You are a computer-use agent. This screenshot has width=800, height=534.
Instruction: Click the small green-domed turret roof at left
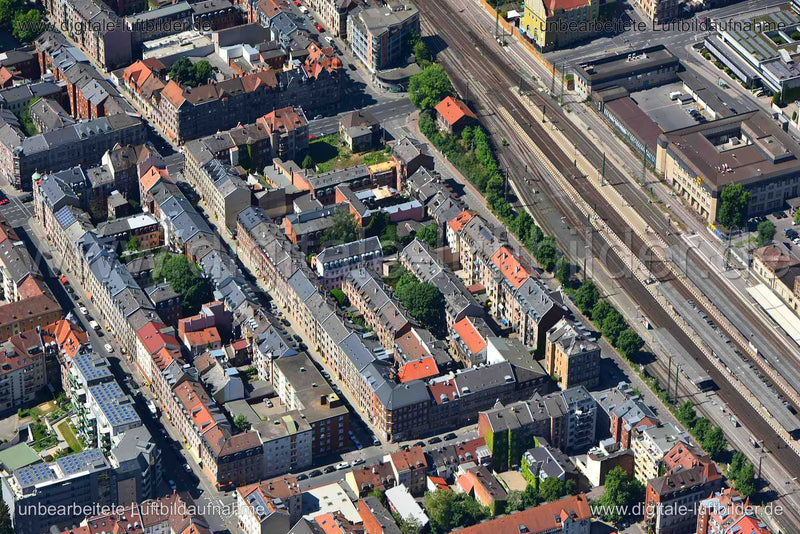[36, 176]
